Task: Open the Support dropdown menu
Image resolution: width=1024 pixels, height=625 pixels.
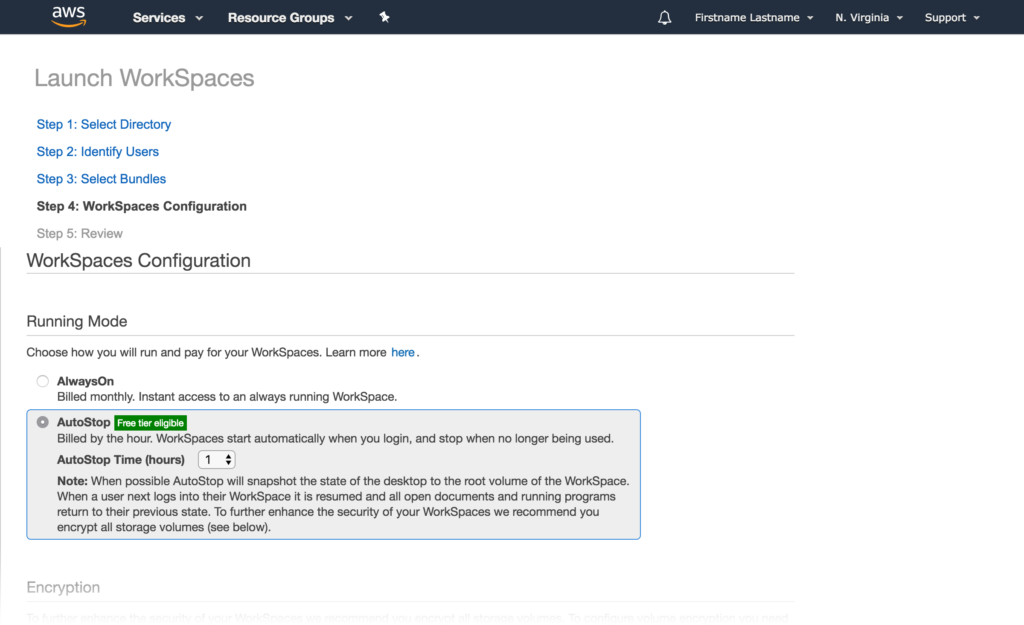Action: click(952, 18)
